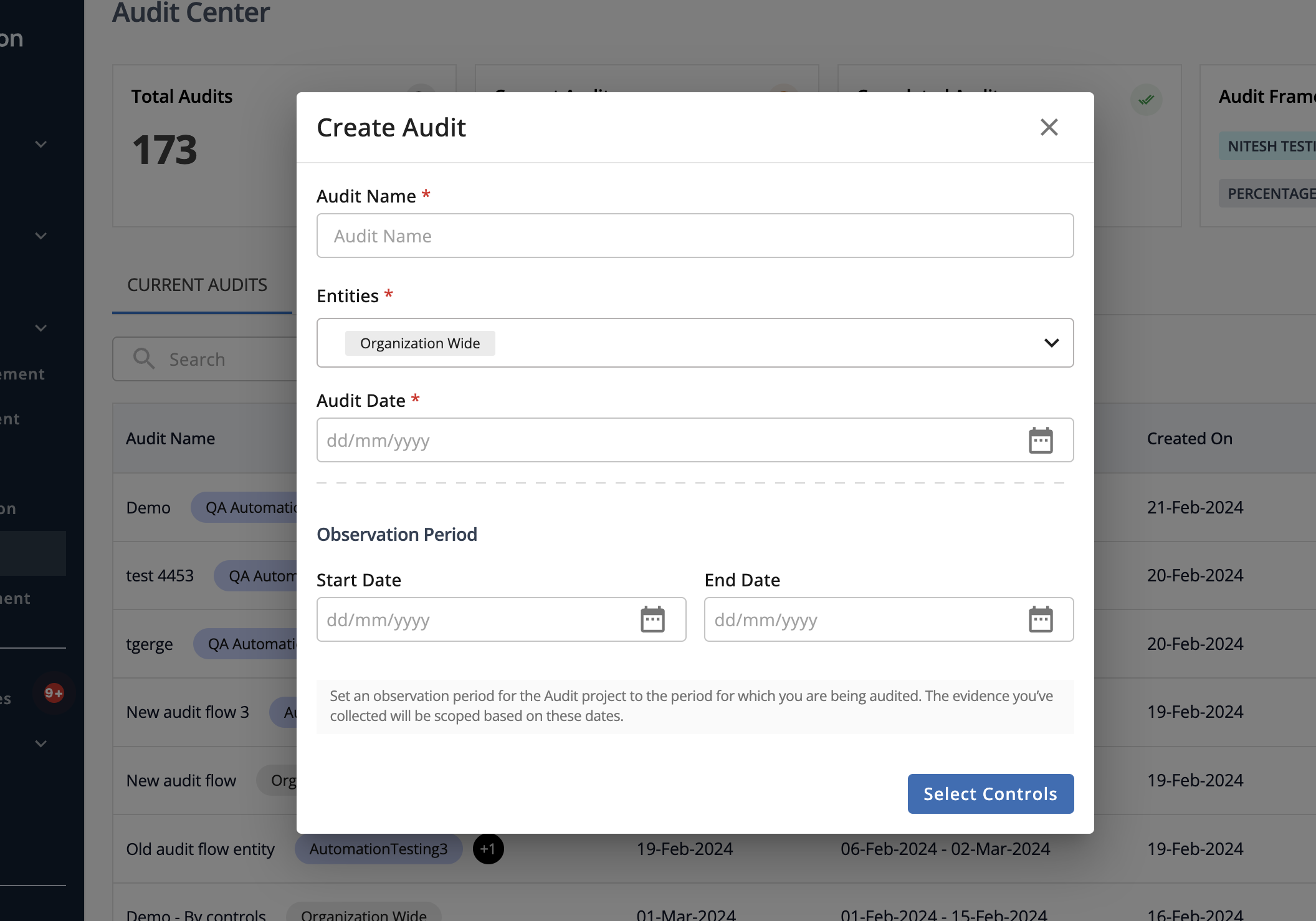The height and width of the screenshot is (921, 1316).
Task: Open the End Date calendar picker
Action: pyautogui.click(x=1041, y=619)
